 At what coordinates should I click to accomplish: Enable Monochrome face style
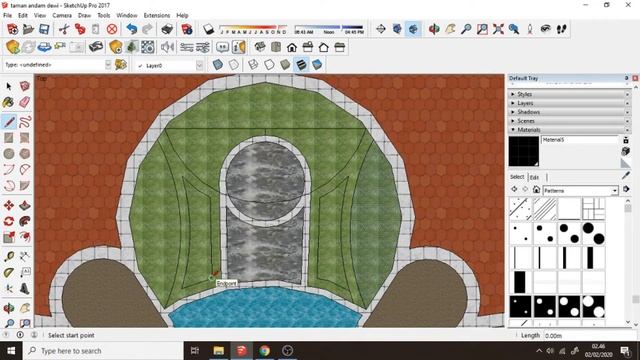click(x=317, y=64)
